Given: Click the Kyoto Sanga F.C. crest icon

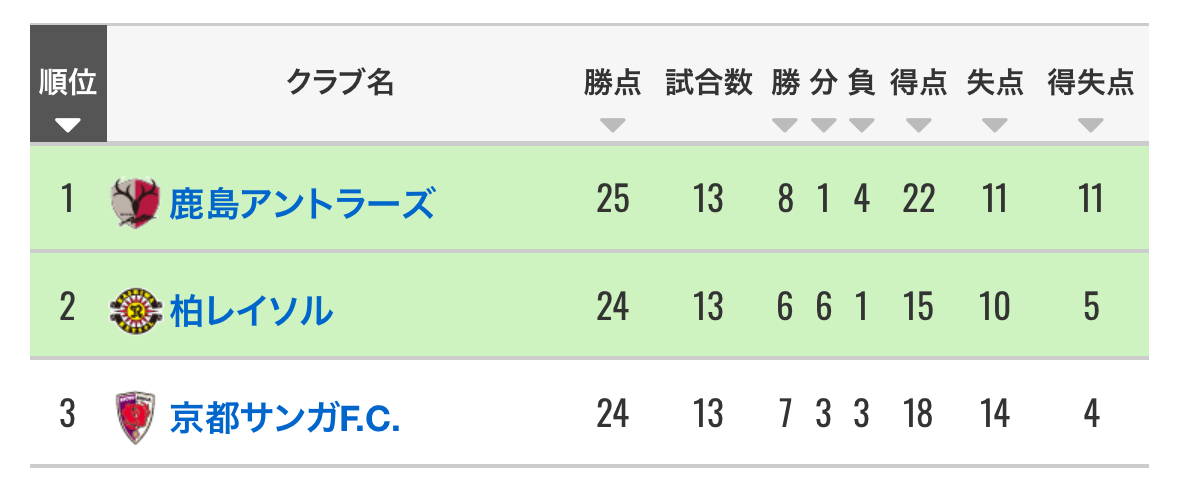Looking at the screenshot, I should [x=136, y=417].
